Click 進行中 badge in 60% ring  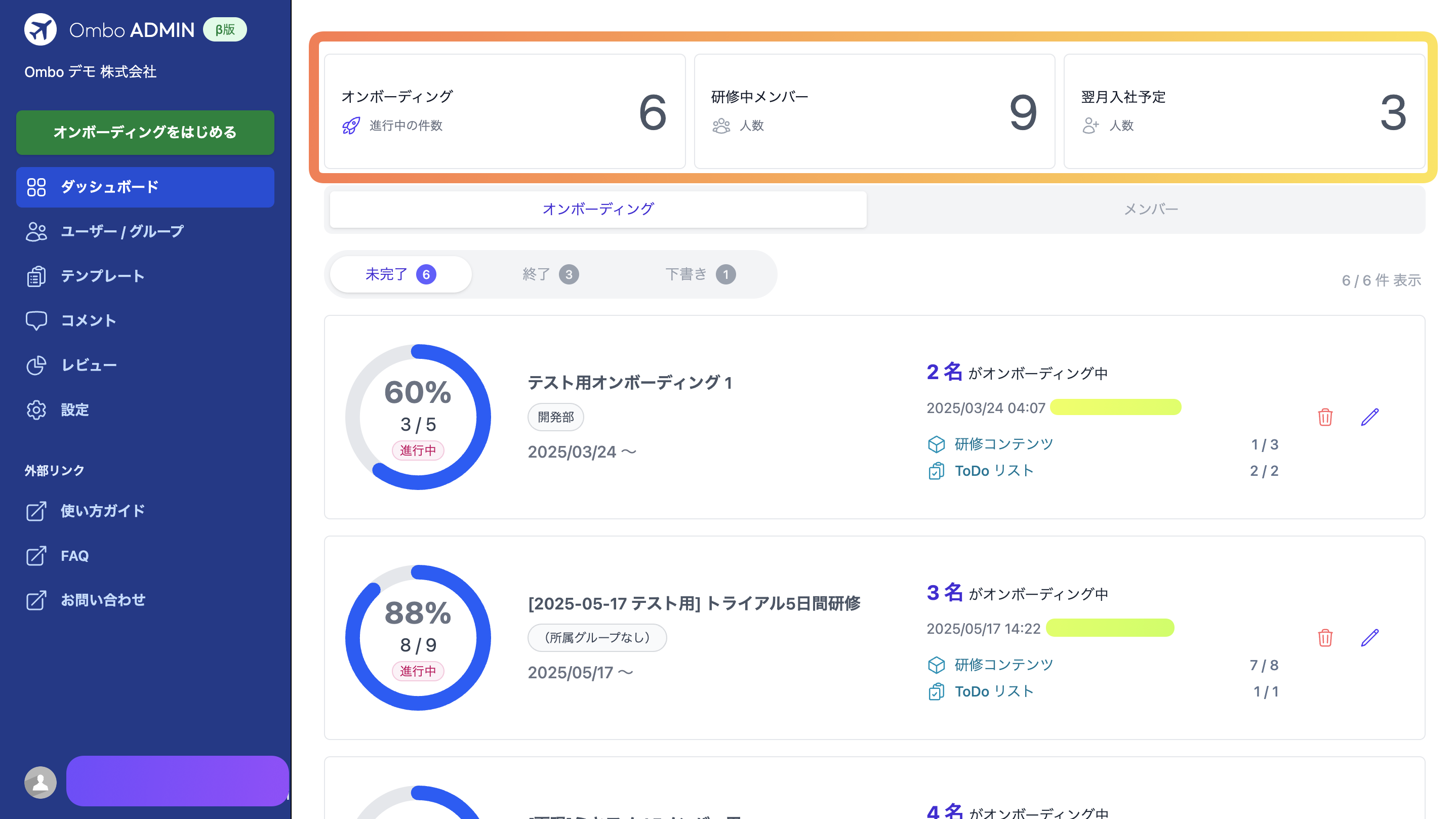(x=418, y=451)
